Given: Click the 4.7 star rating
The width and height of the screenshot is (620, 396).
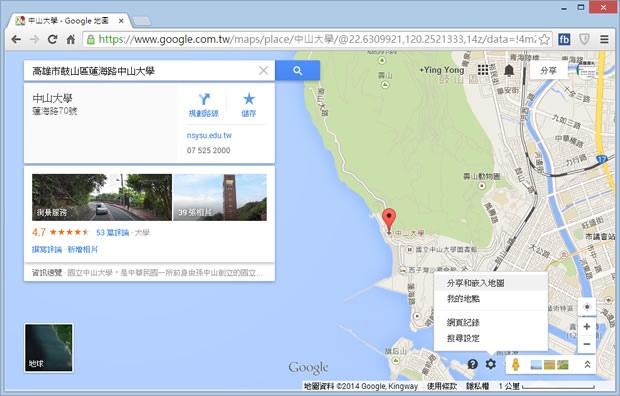Looking at the screenshot, I should [x=60, y=232].
